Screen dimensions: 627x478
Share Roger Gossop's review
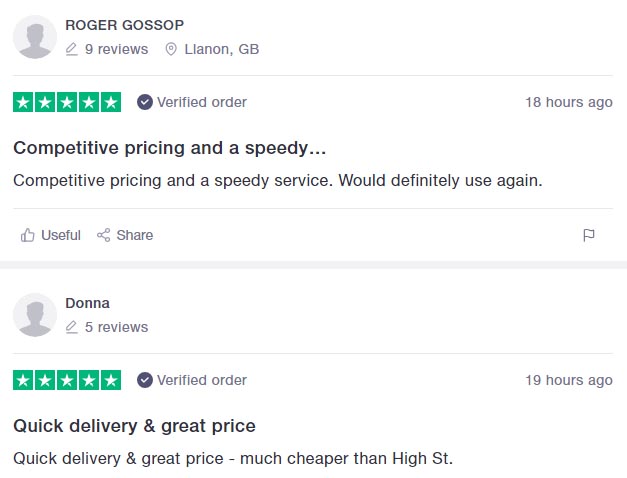pyautogui.click(x=125, y=235)
